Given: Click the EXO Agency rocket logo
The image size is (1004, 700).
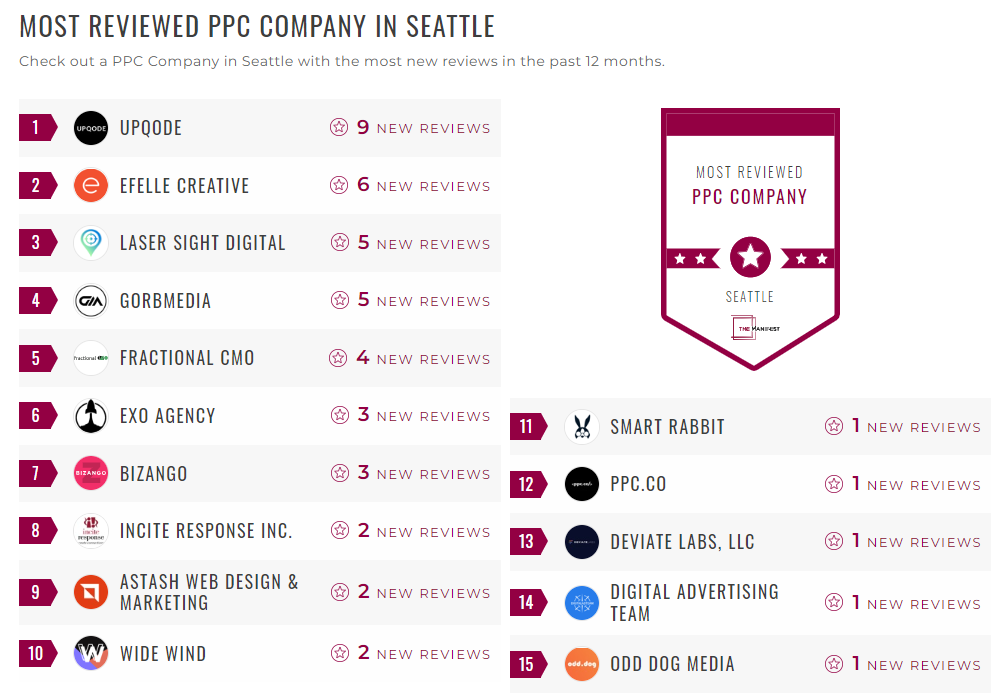Looking at the screenshot, I should click(x=90, y=415).
